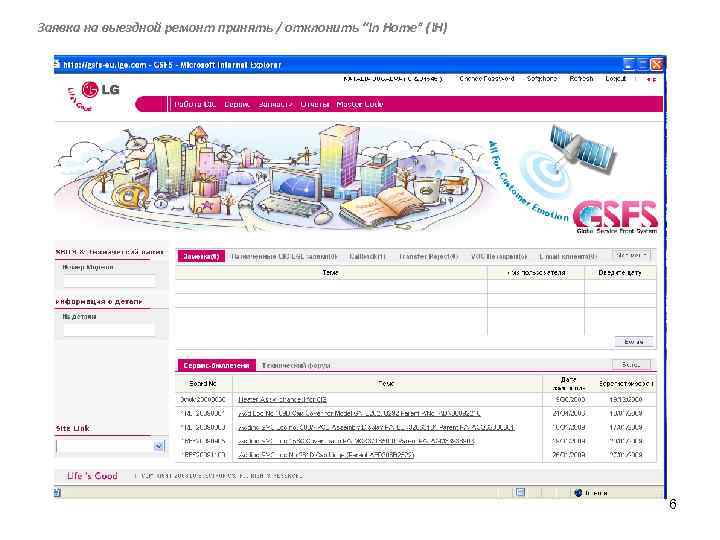The height and width of the screenshot is (540, 720).
Task: Open the third bulletin link in list
Action: coord(376,427)
